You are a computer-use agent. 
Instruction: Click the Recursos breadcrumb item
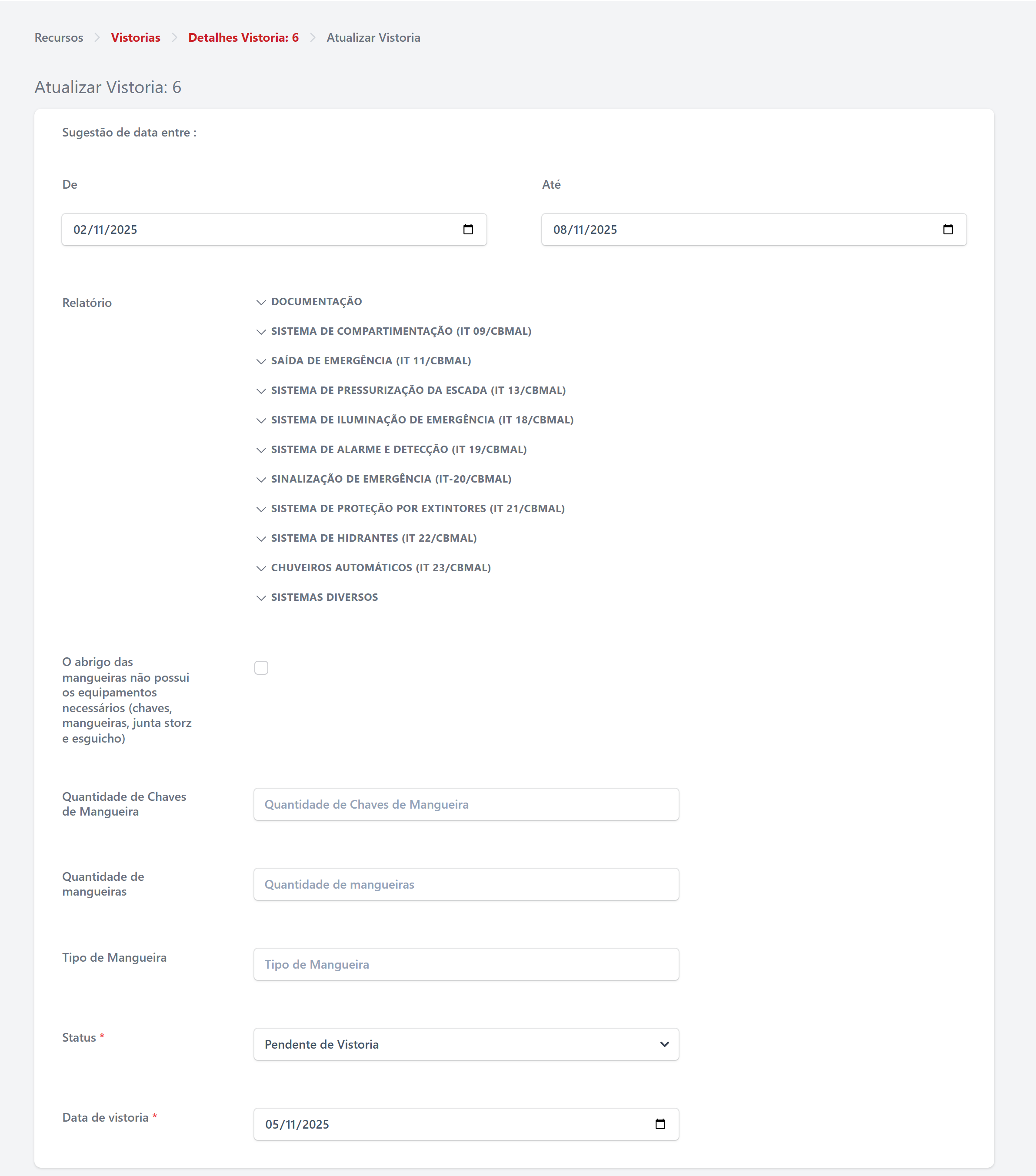pyautogui.click(x=59, y=37)
